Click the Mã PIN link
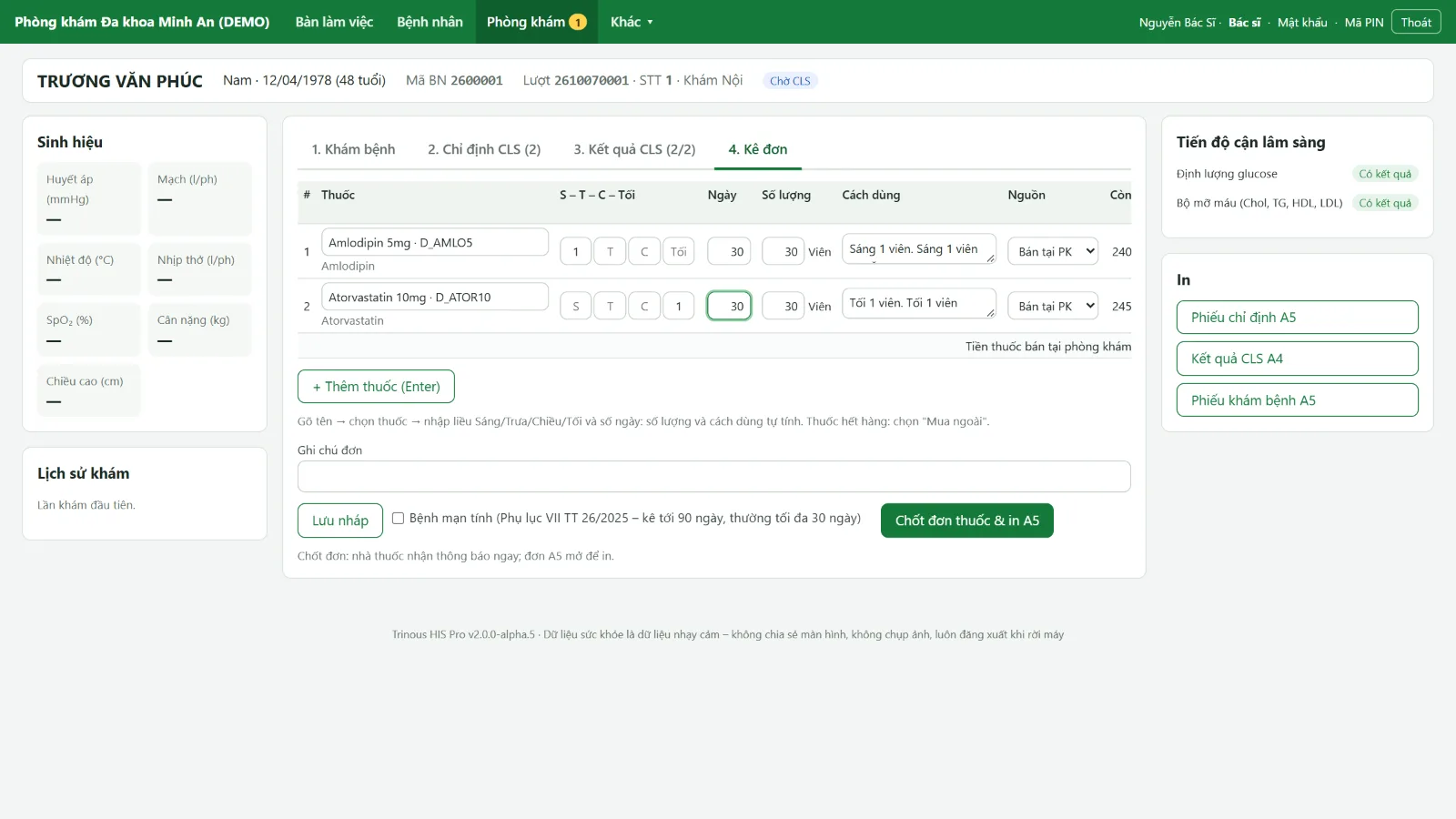 coord(1363,23)
